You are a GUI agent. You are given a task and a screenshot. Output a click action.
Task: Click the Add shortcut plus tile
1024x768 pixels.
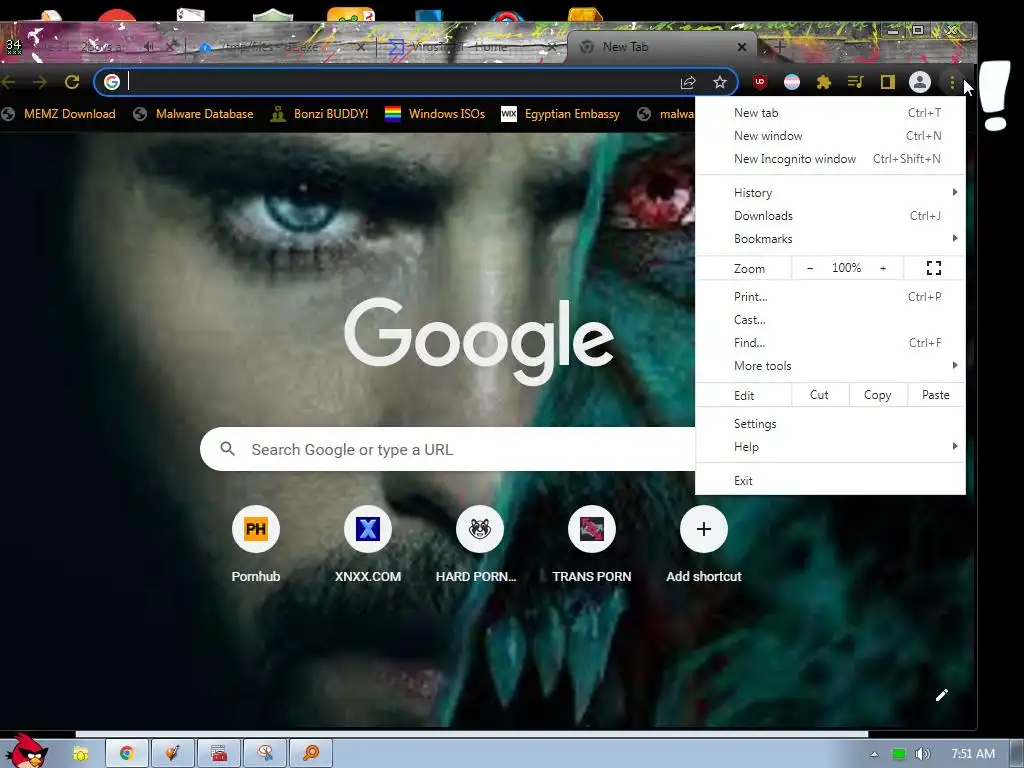(x=703, y=529)
